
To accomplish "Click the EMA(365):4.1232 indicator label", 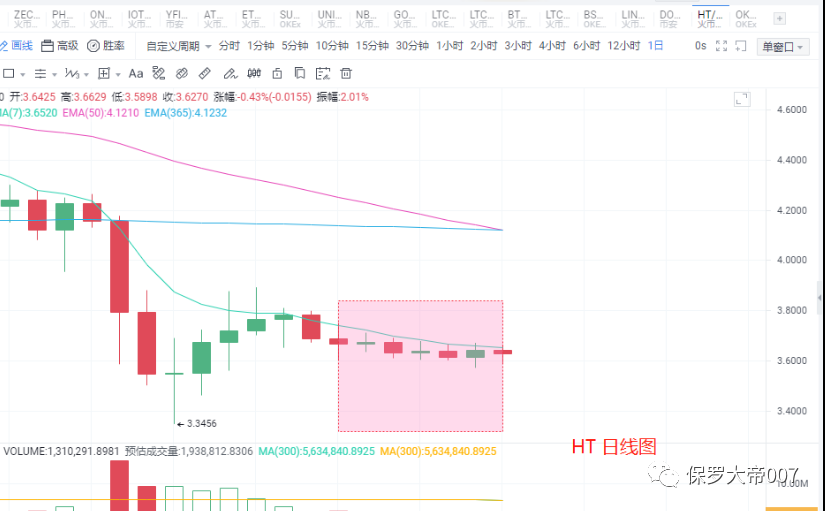I will click(186, 113).
